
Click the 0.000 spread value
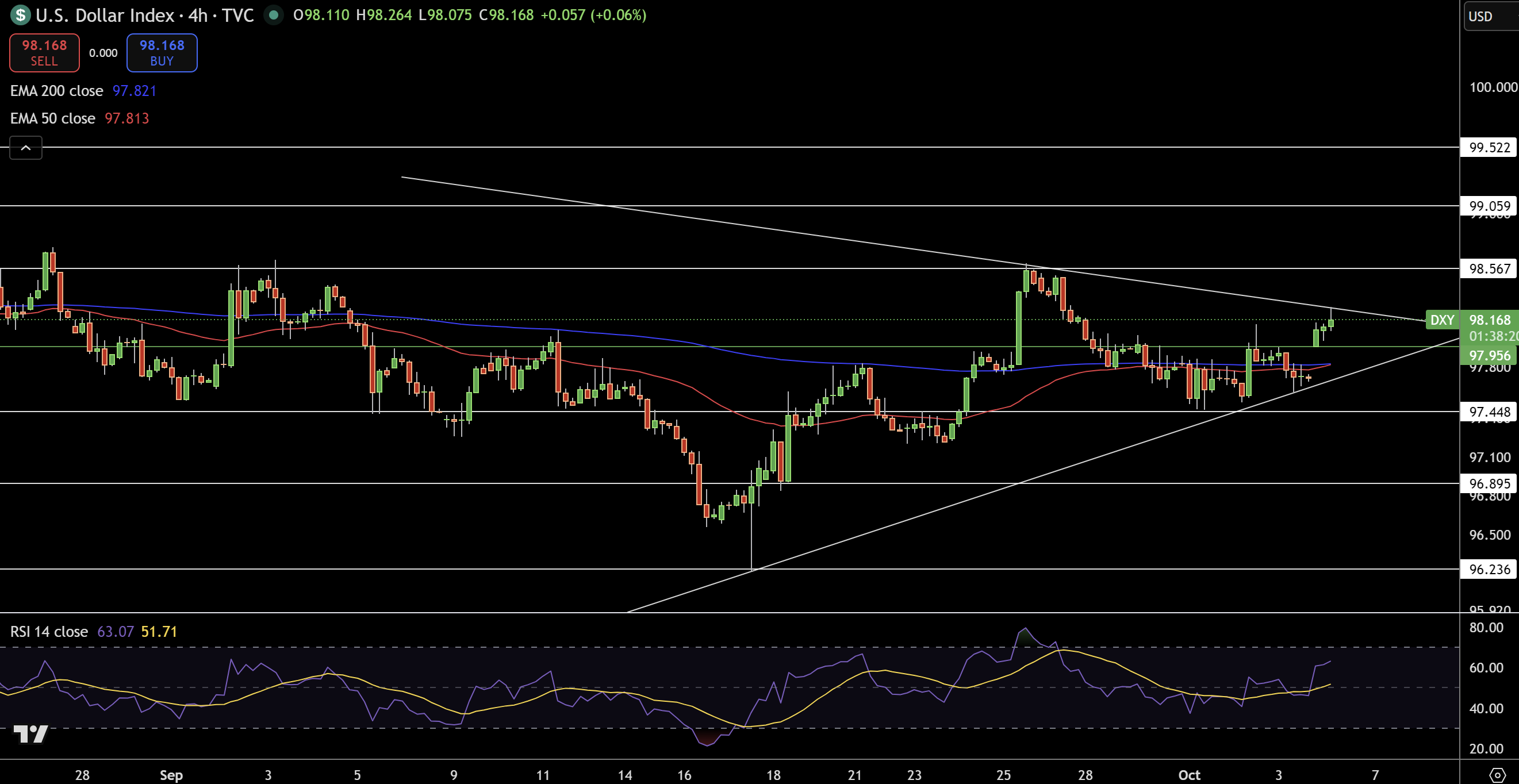[x=103, y=53]
